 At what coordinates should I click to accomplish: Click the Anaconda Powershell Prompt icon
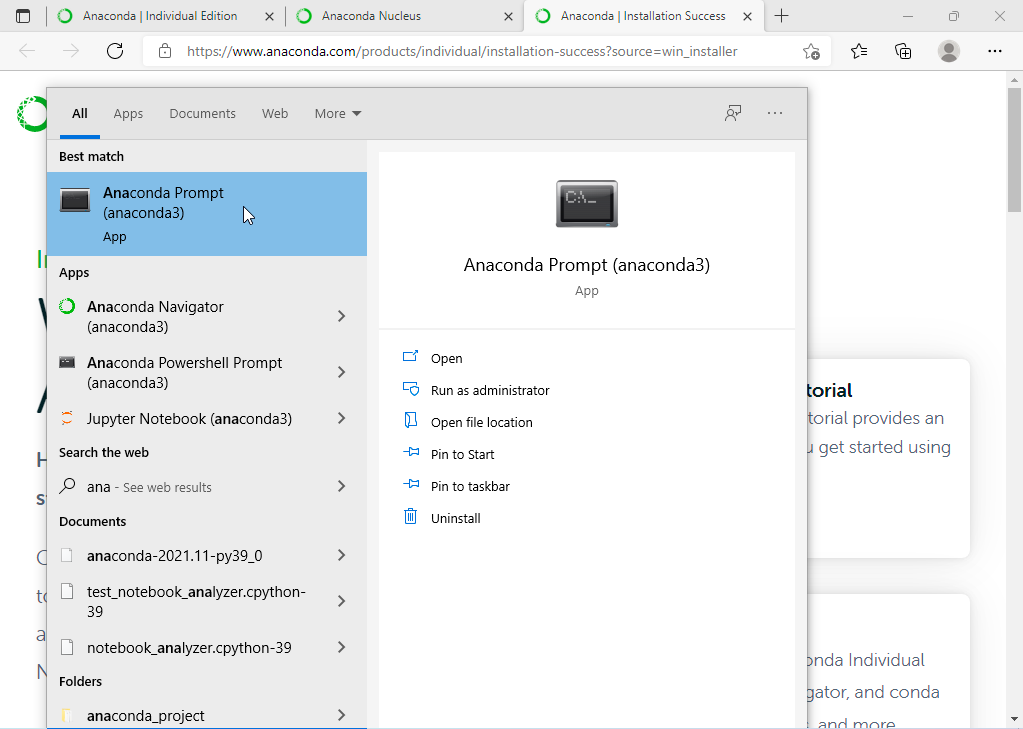[x=67, y=362]
